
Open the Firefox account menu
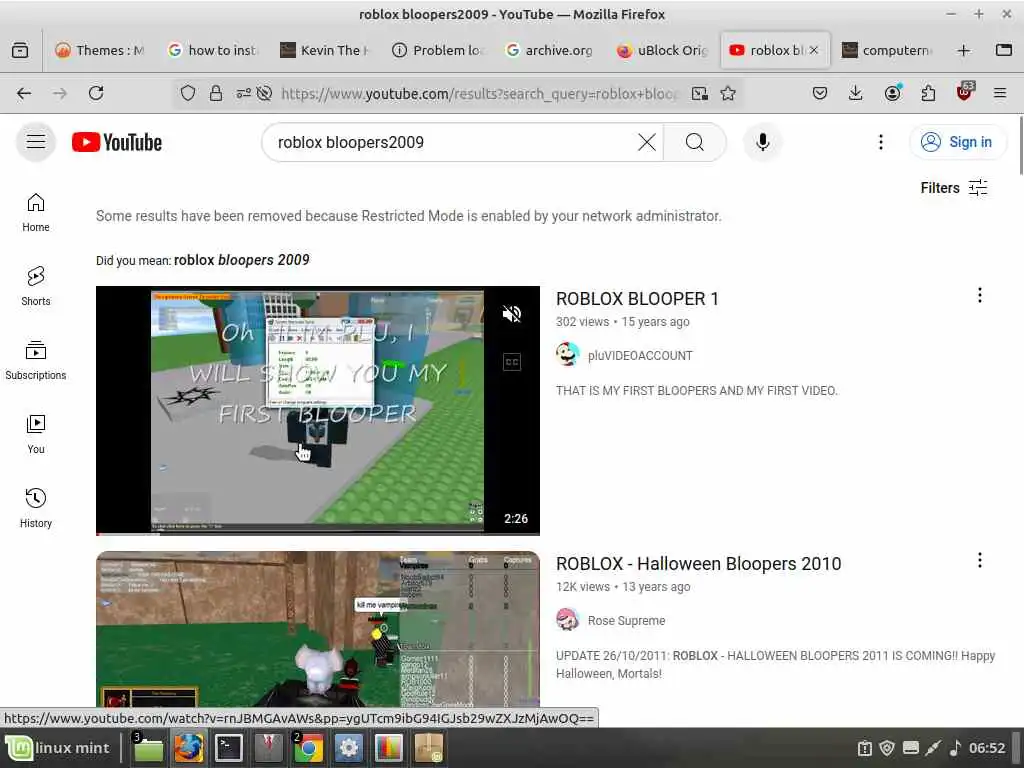coord(893,93)
